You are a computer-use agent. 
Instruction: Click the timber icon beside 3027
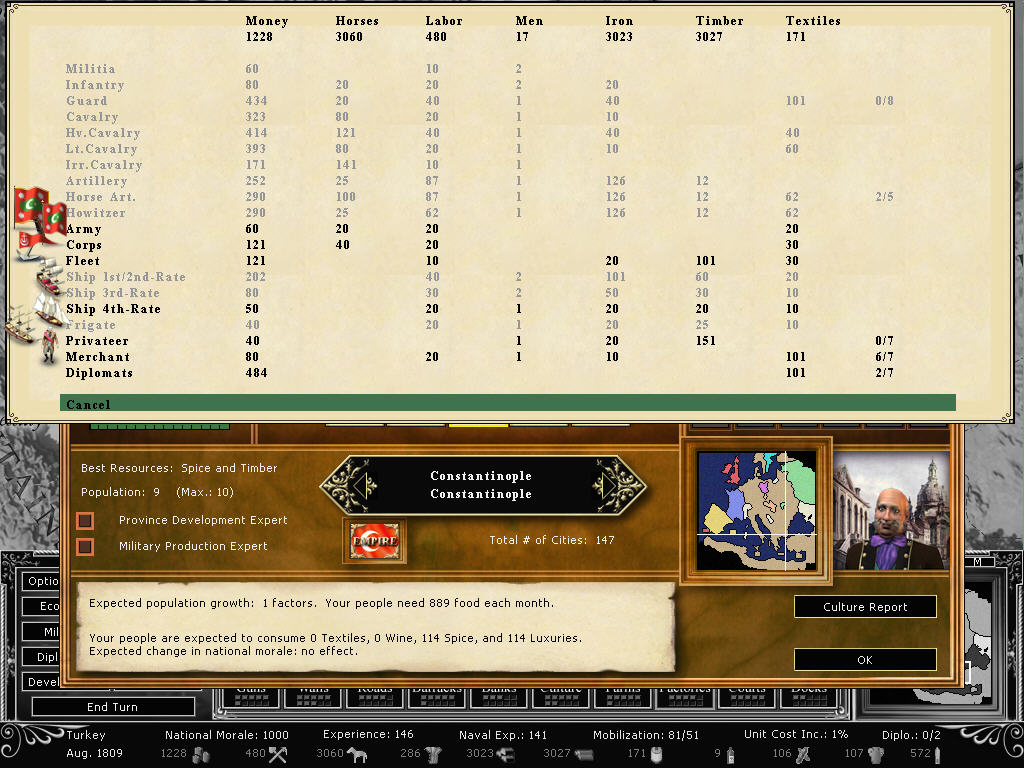coord(583,755)
